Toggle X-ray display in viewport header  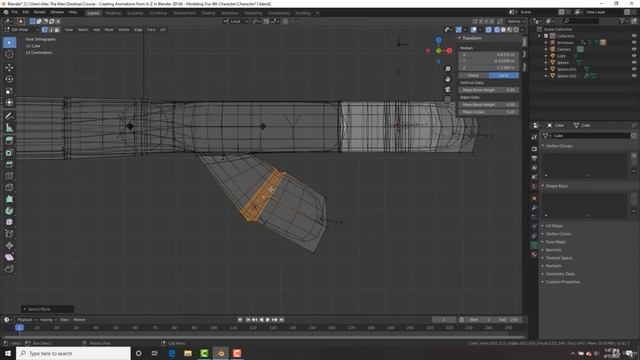coord(489,30)
